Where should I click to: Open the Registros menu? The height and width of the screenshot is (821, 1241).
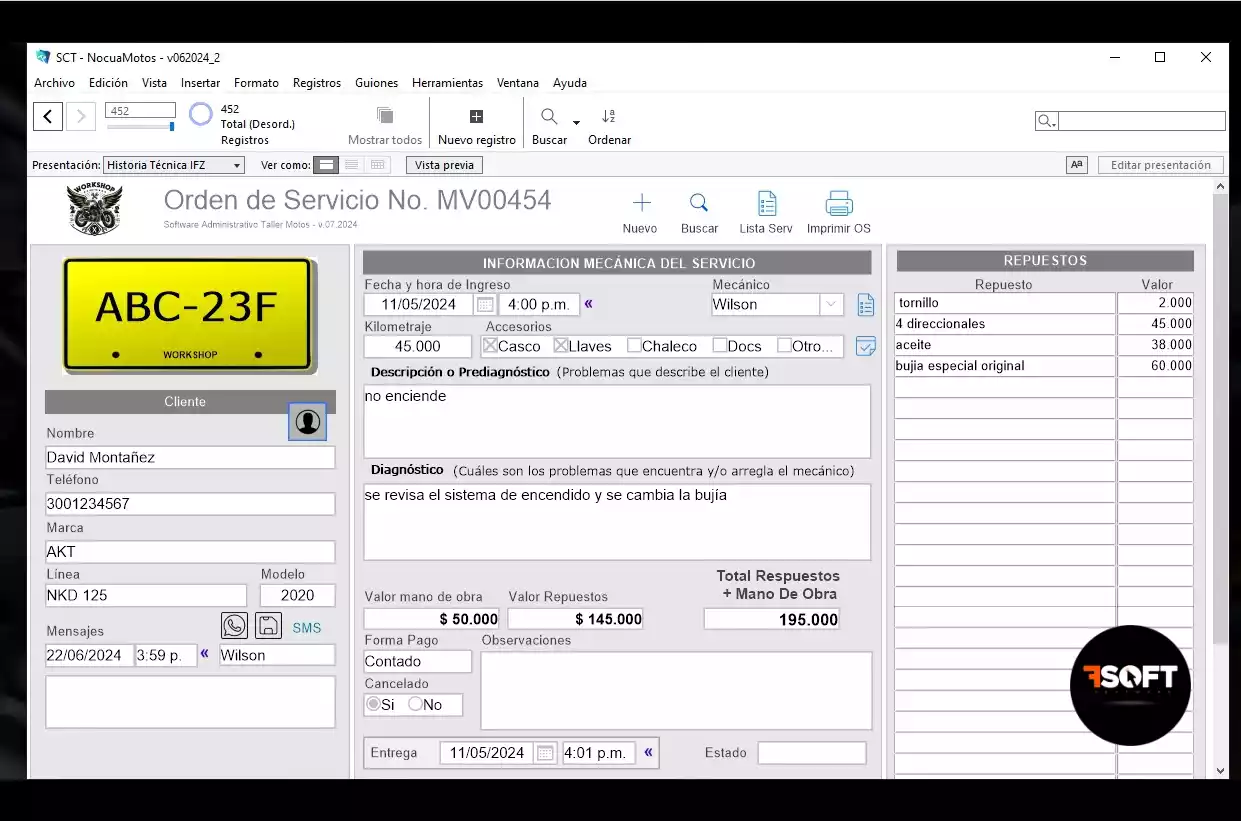pos(316,83)
